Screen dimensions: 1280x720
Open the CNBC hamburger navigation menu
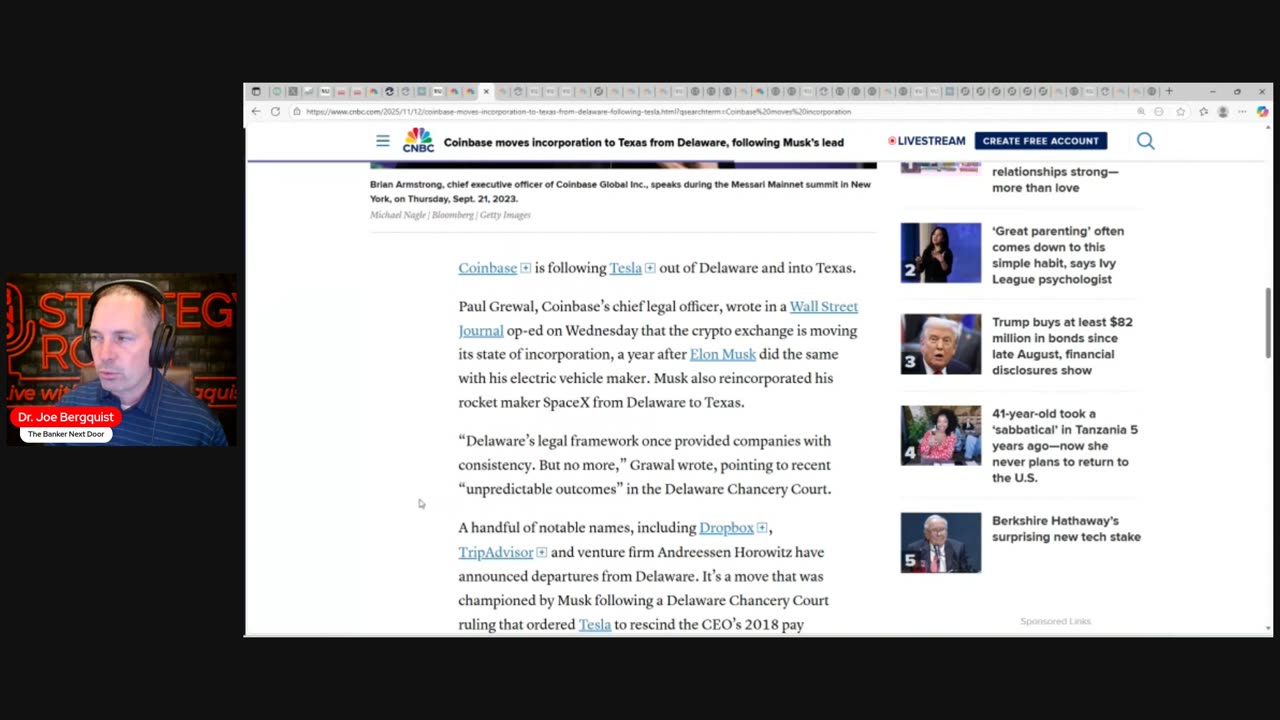pyautogui.click(x=382, y=141)
